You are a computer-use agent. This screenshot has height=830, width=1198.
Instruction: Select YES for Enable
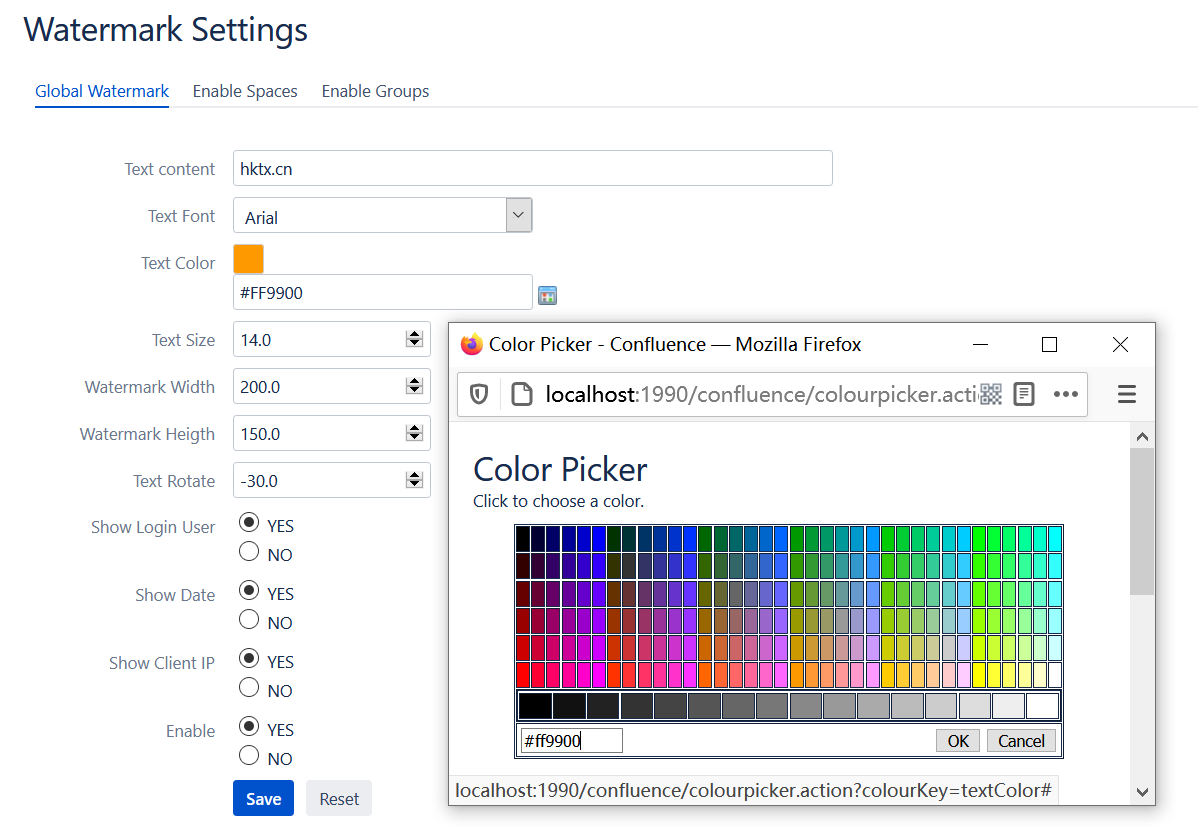point(249,726)
